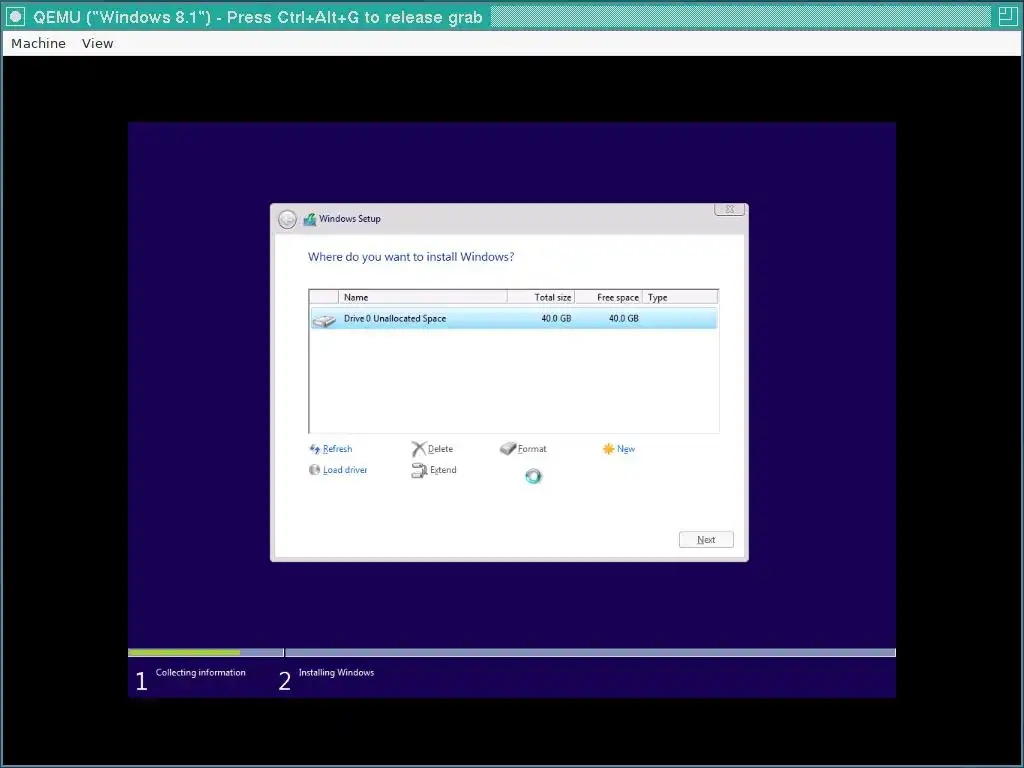Click the Type column header
The width and height of the screenshot is (1024, 768).
tap(680, 297)
